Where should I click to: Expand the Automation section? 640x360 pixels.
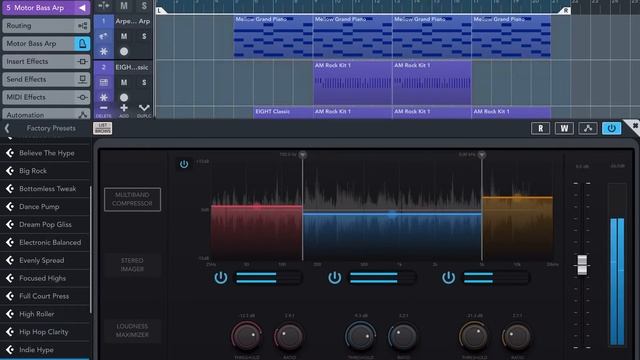click(x=46, y=115)
